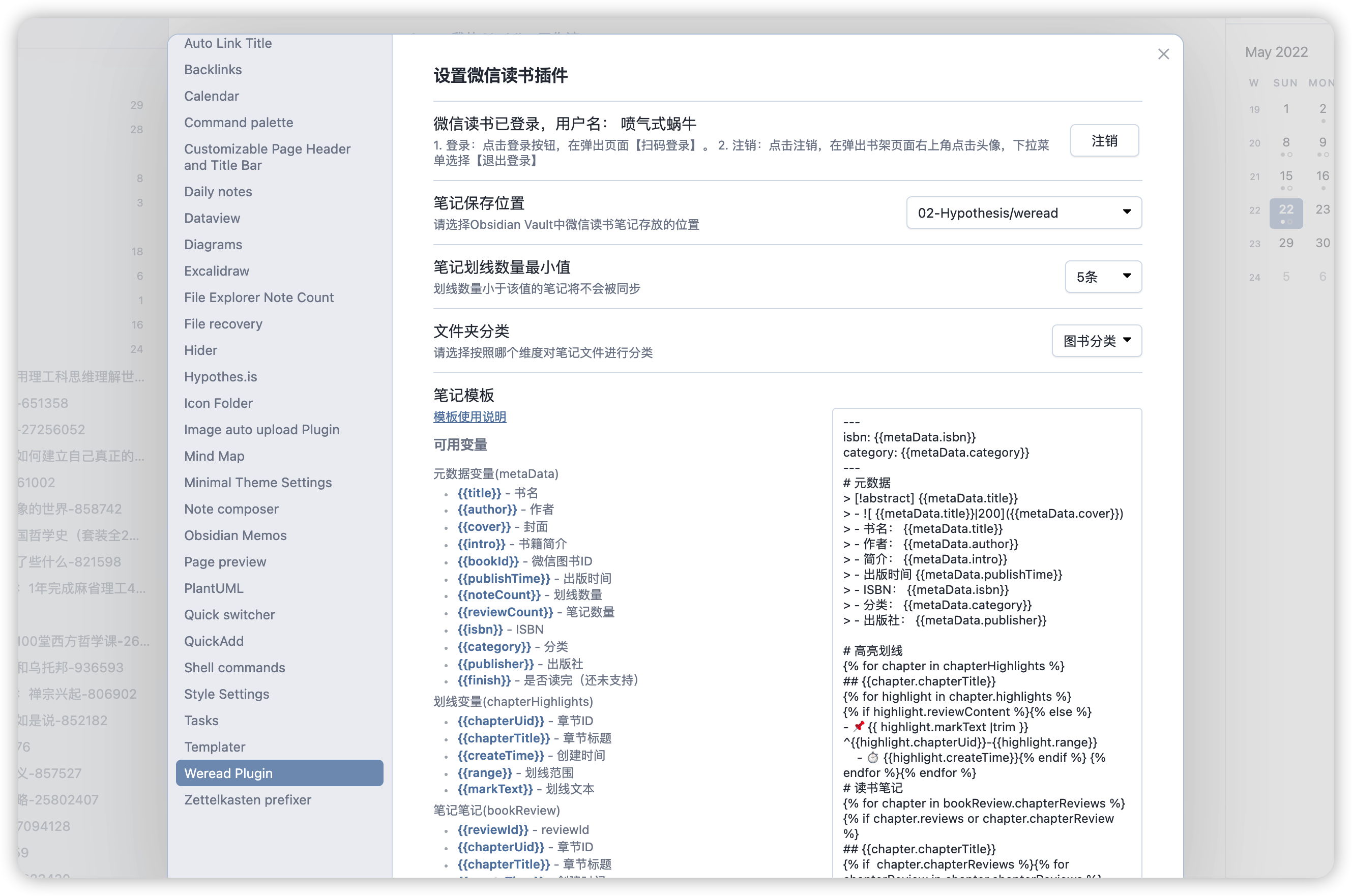Open Minimal Theme Settings options
Image resolution: width=1352 pixels, height=896 pixels.
[x=258, y=482]
